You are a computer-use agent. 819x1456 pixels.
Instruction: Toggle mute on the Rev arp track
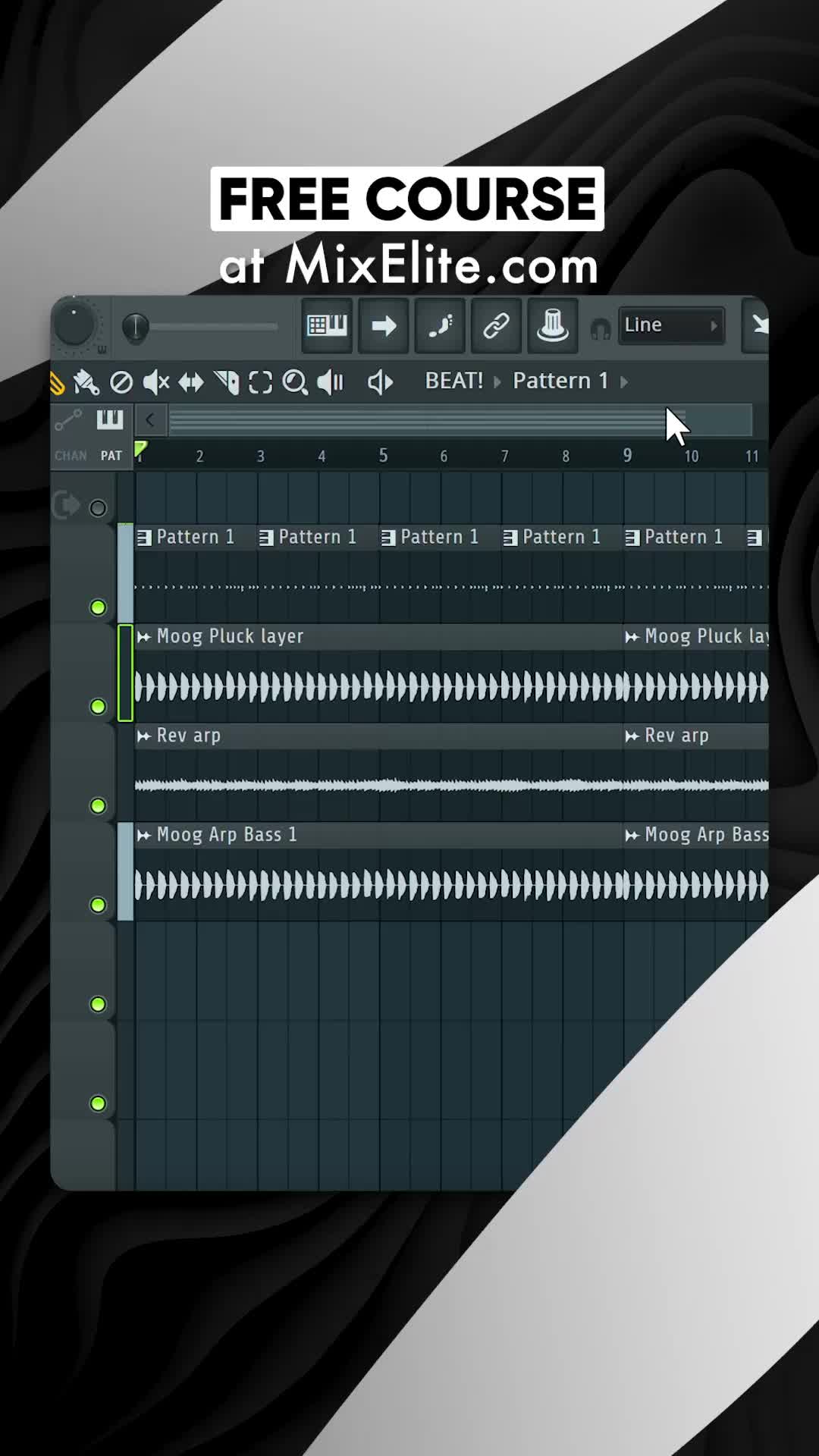(98, 806)
